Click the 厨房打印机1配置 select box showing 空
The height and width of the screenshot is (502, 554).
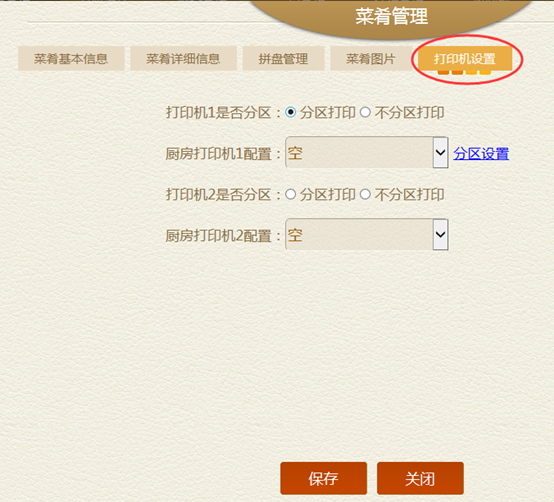[367, 153]
